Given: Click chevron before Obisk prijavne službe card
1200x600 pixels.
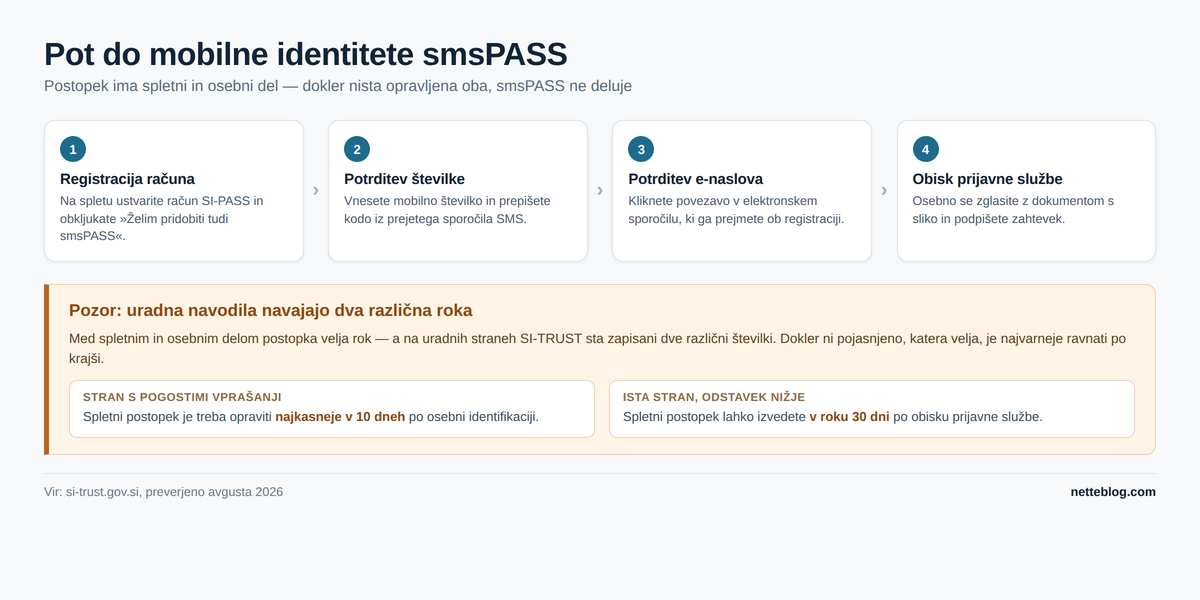Looking at the screenshot, I should pos(884,190).
